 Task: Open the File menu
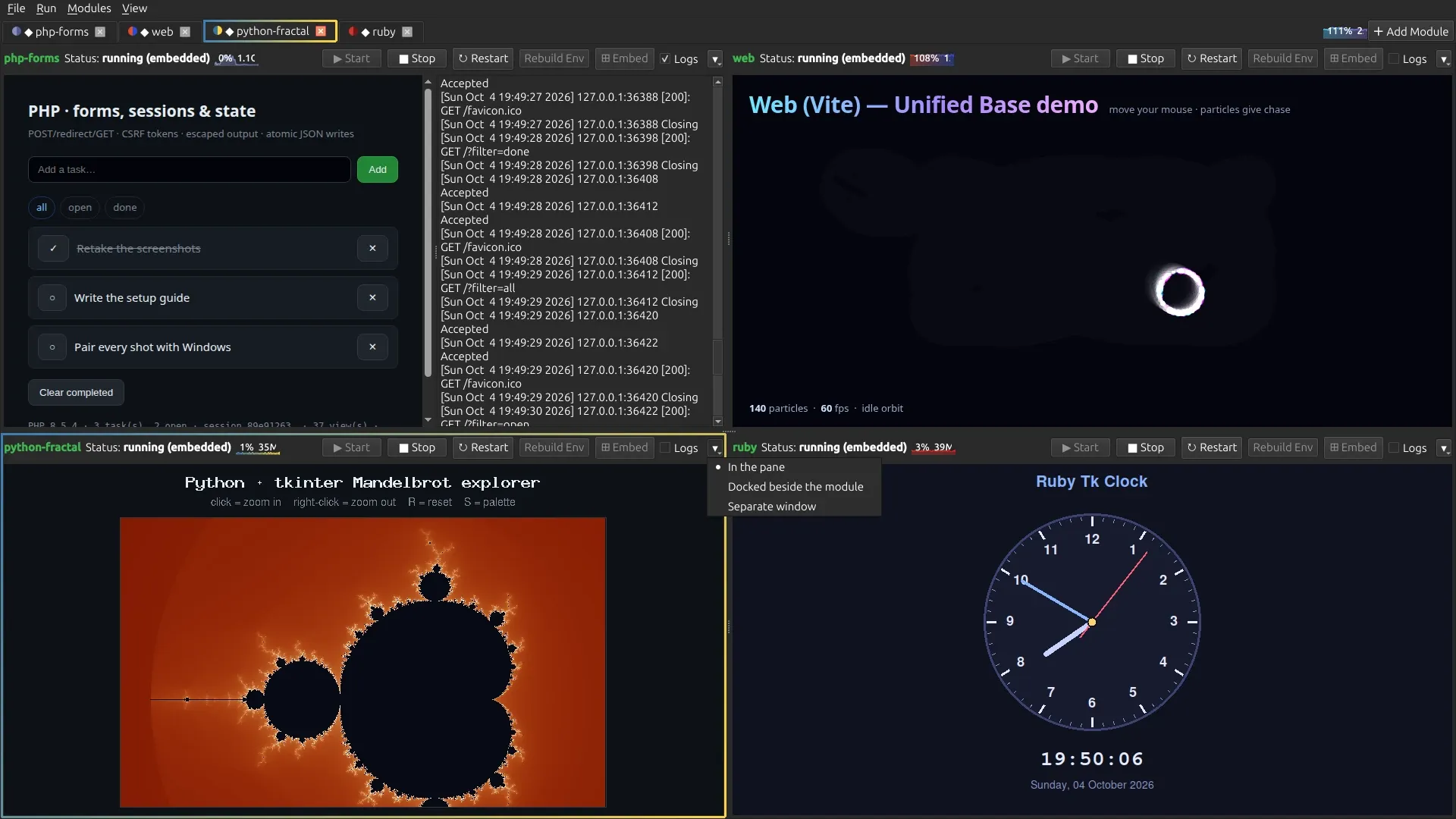[16, 8]
